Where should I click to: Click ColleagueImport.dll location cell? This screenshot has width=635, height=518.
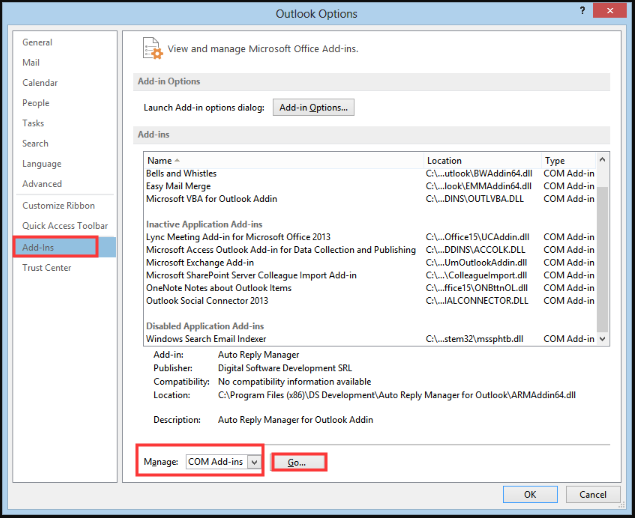(x=476, y=275)
